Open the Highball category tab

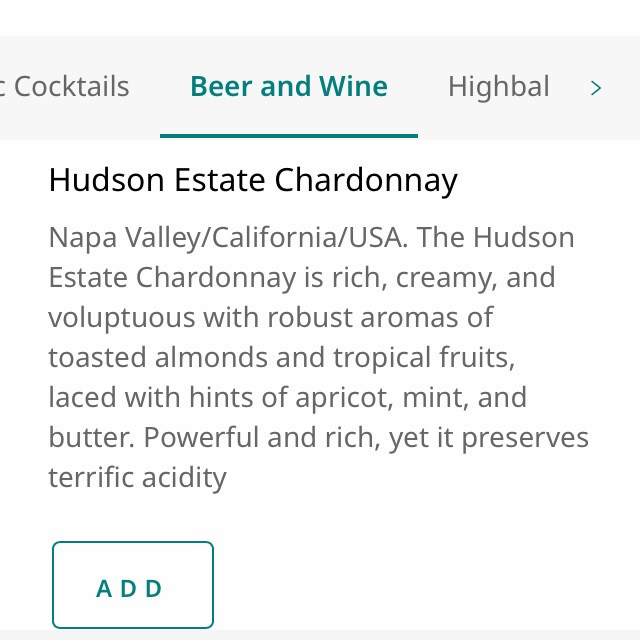(x=498, y=87)
